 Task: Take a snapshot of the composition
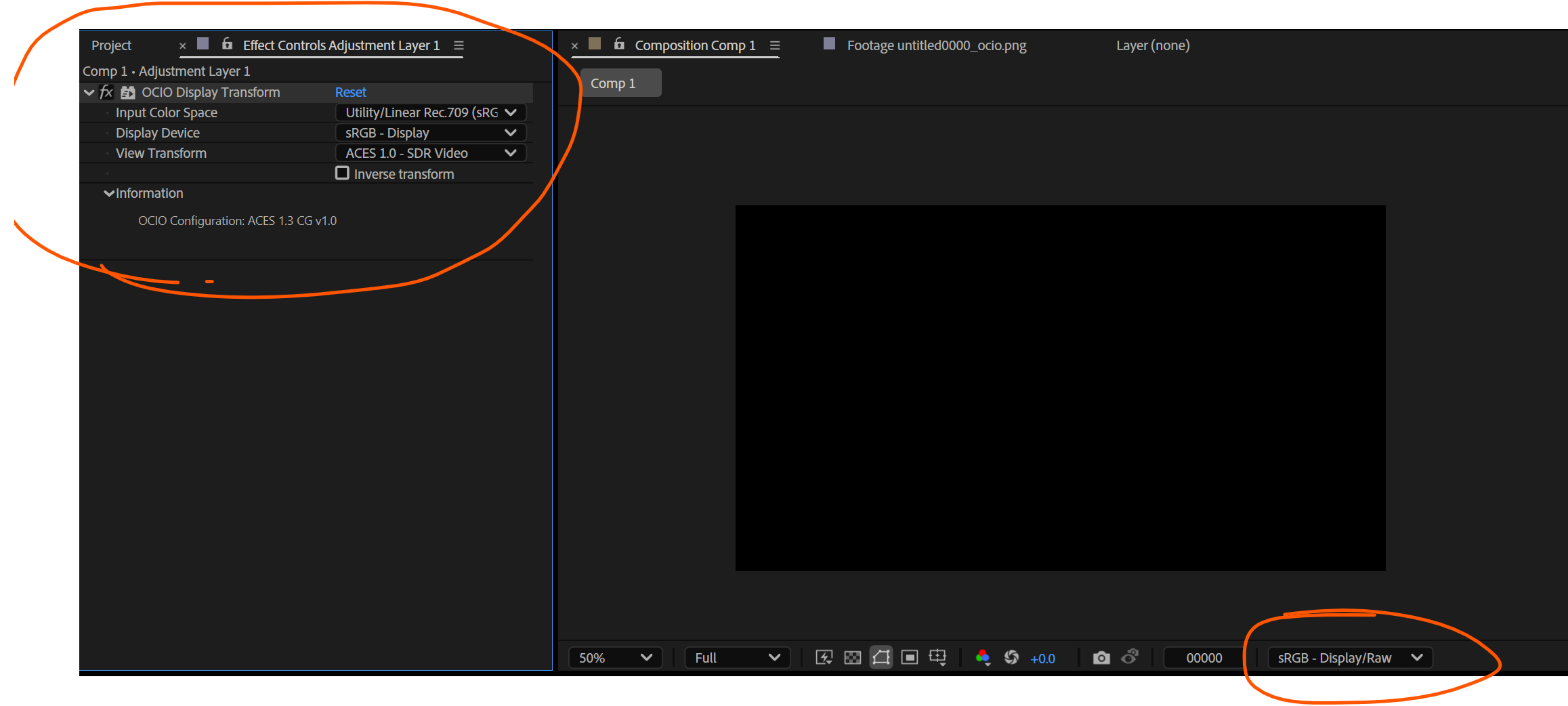pyautogui.click(x=1101, y=657)
